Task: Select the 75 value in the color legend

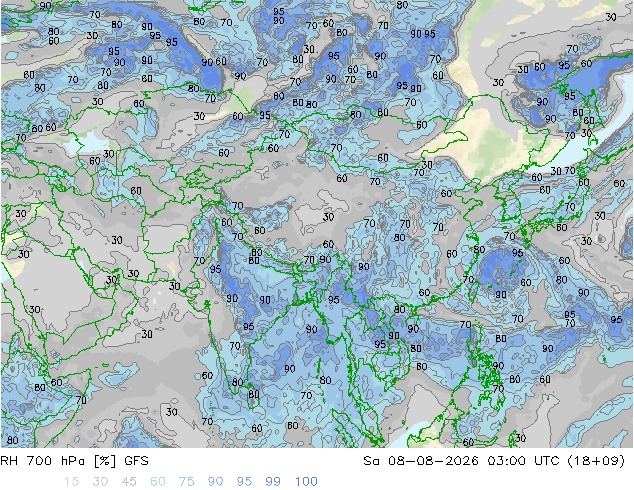Action: pos(186,482)
